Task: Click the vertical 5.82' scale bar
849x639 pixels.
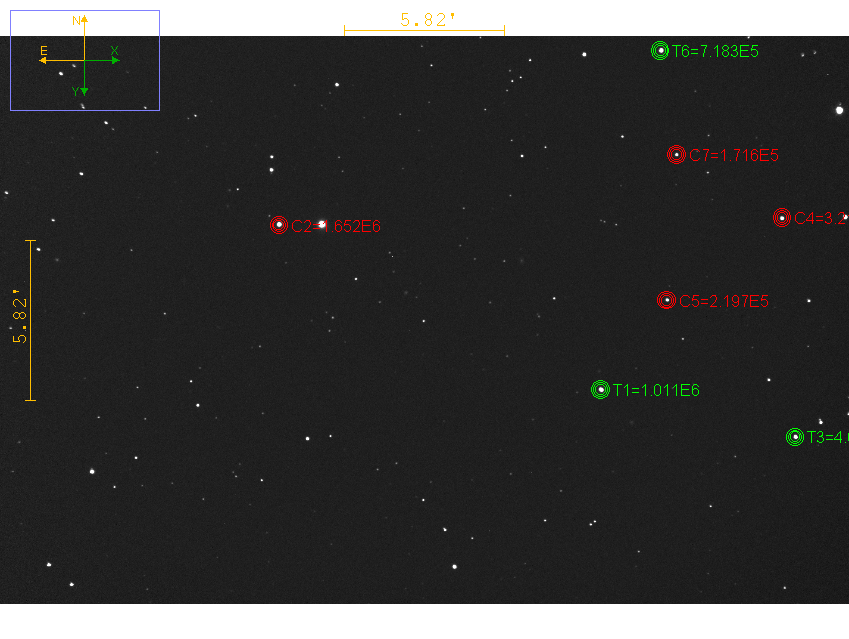Action: [30, 320]
